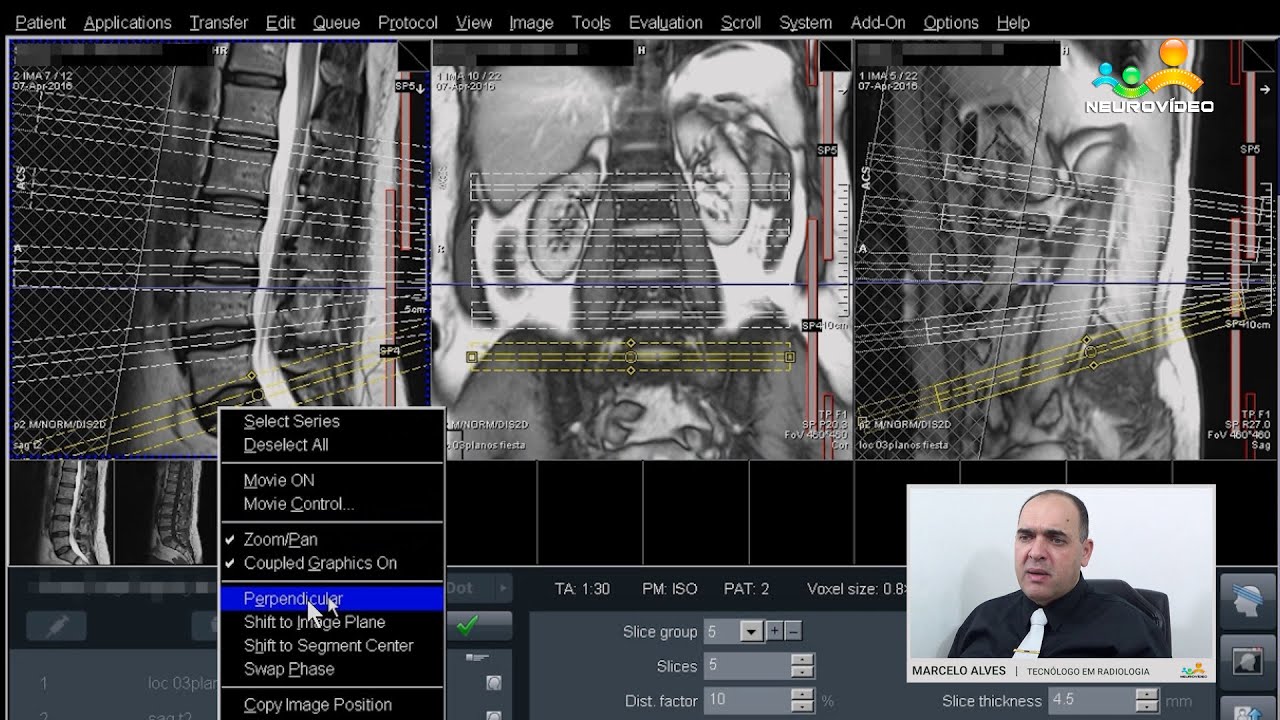Open the Protocol menu
Viewport: 1280px width, 720px height.
(407, 22)
